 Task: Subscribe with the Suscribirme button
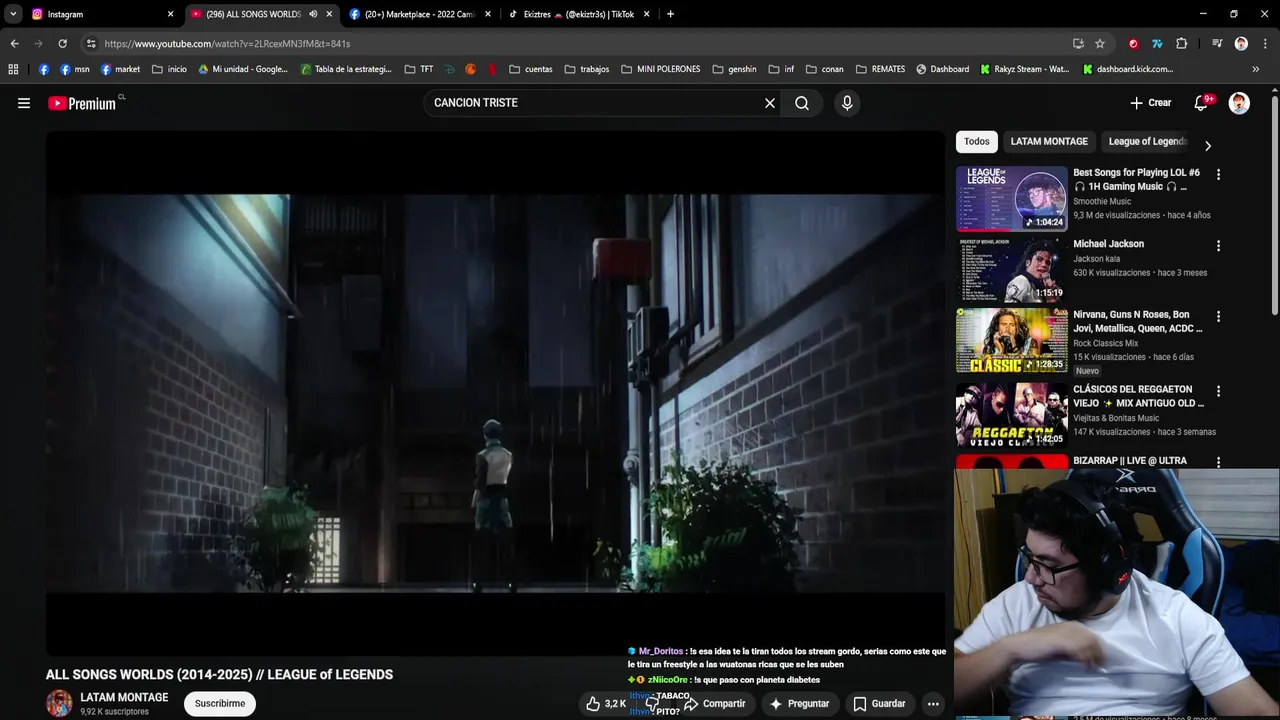(x=220, y=704)
